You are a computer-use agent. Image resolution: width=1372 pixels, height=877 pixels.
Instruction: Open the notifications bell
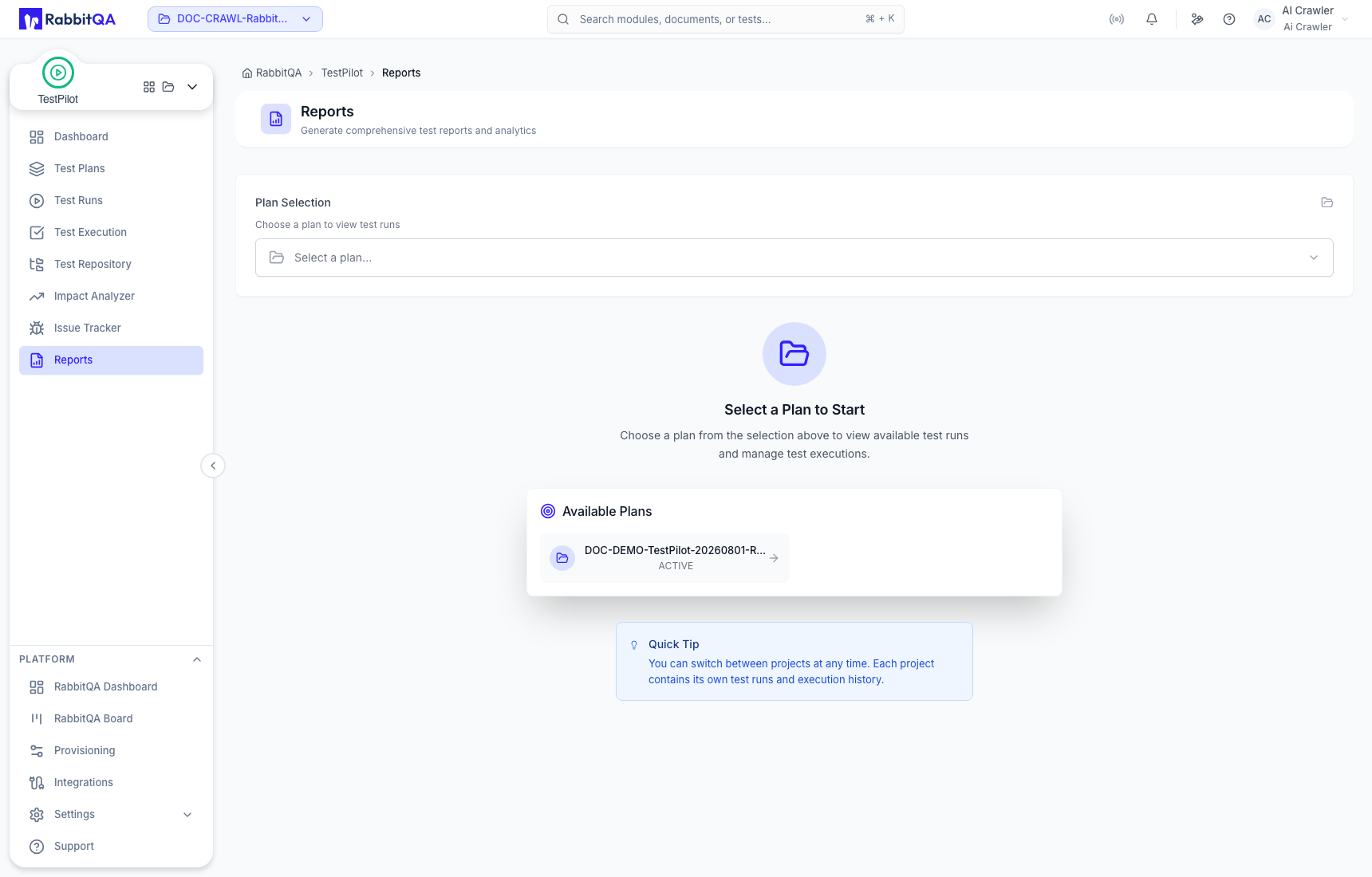(1152, 19)
